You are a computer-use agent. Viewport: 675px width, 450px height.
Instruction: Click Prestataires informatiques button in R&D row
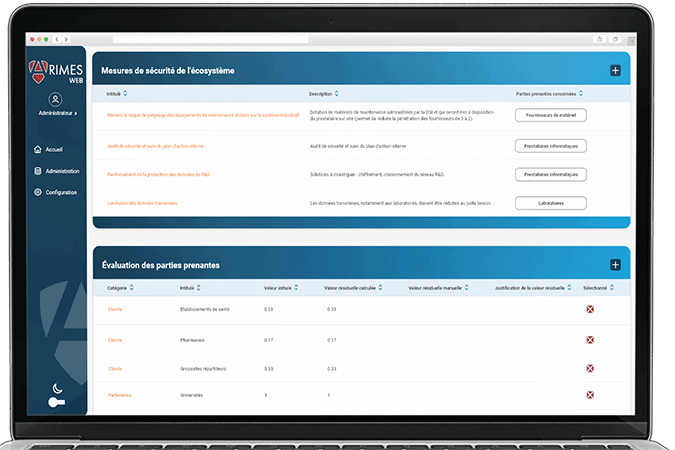click(x=551, y=174)
